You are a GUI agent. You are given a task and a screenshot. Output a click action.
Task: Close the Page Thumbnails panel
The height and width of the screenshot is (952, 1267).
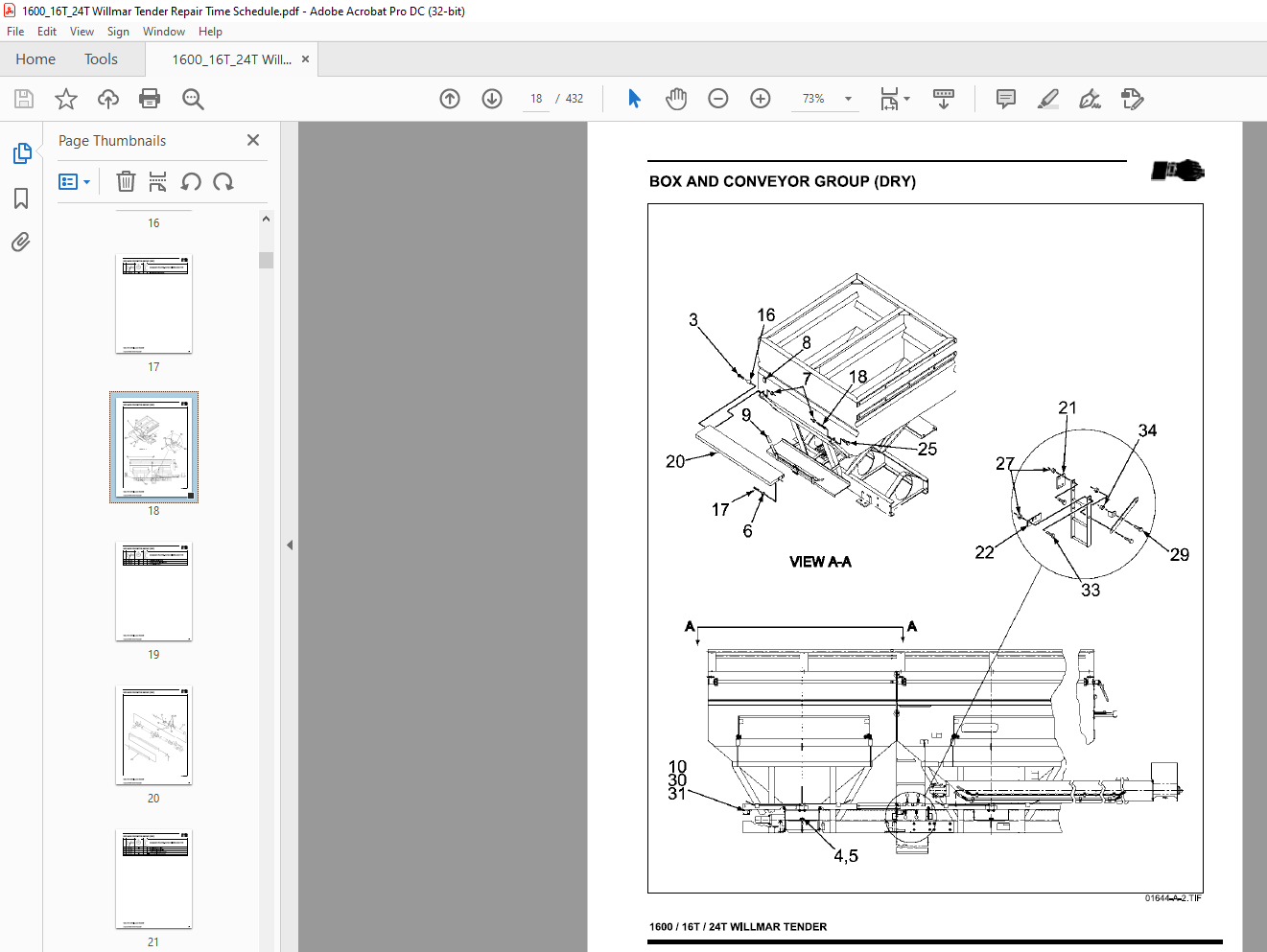(x=253, y=140)
